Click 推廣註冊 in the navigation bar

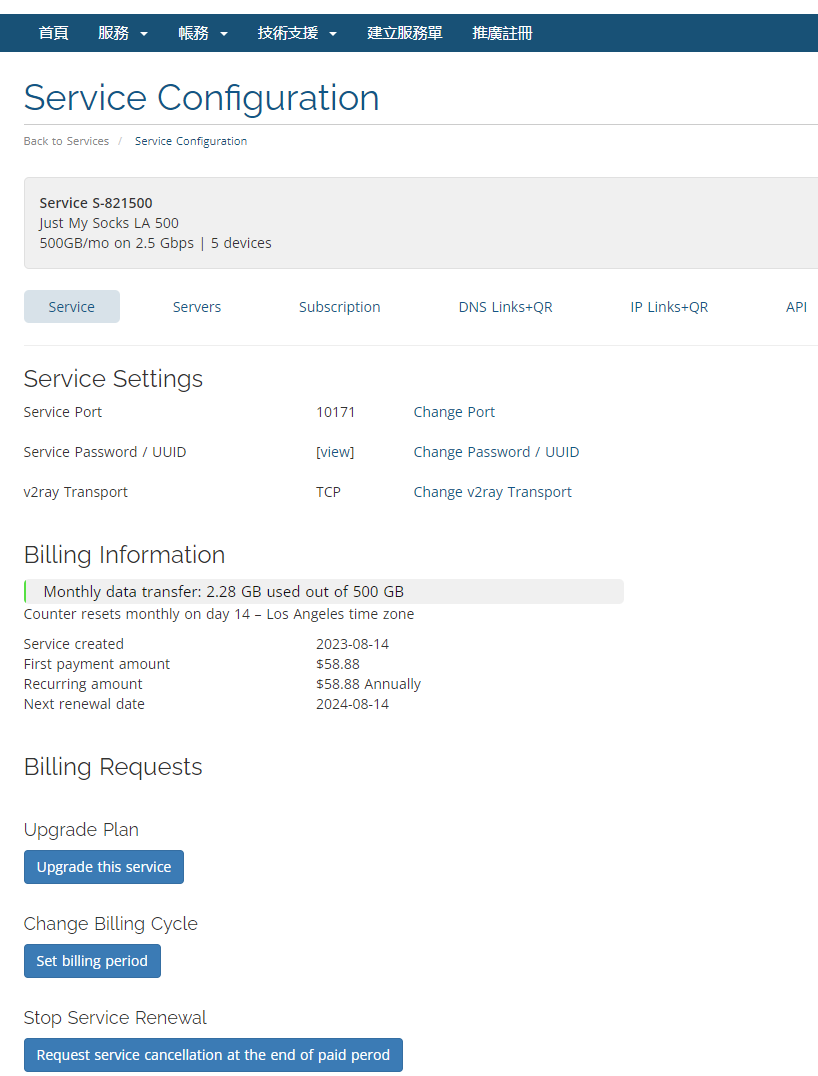click(502, 33)
